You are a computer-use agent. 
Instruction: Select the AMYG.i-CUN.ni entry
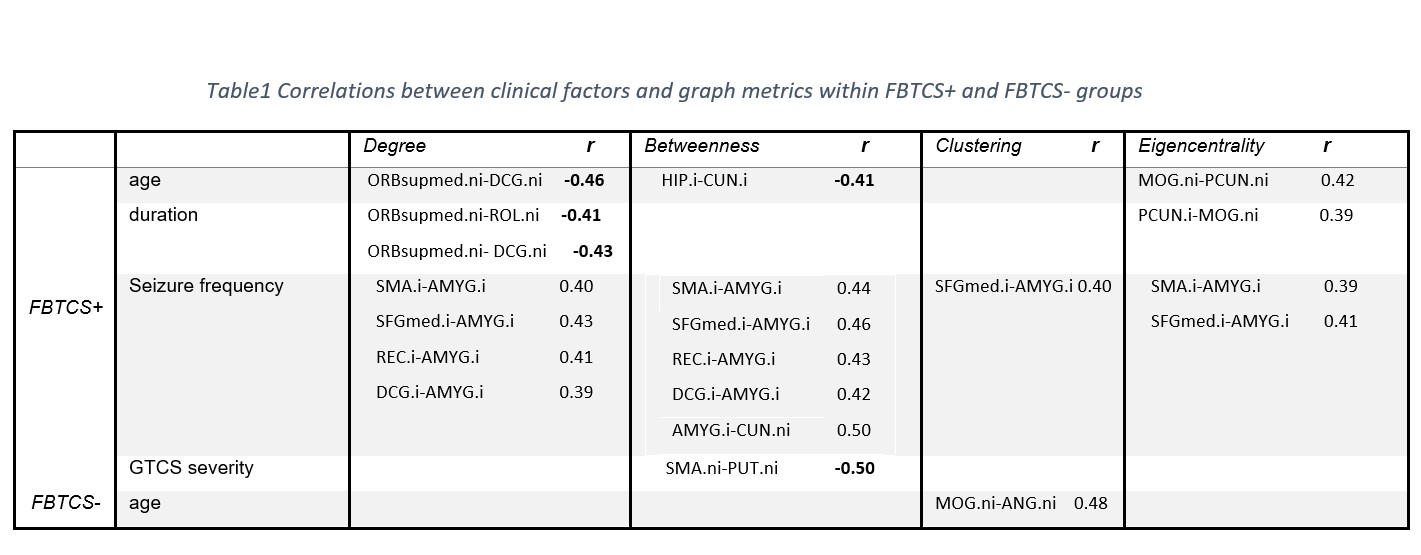tap(731, 430)
